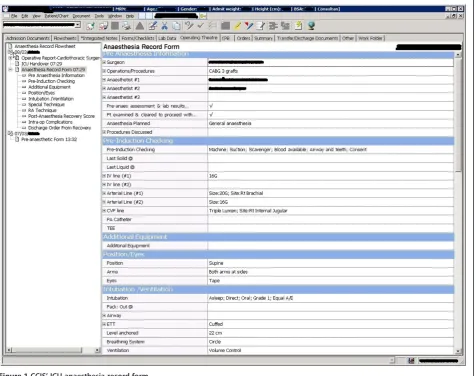
Task: Expand the IV line (#1) row marker
Action: (x=104, y=176)
